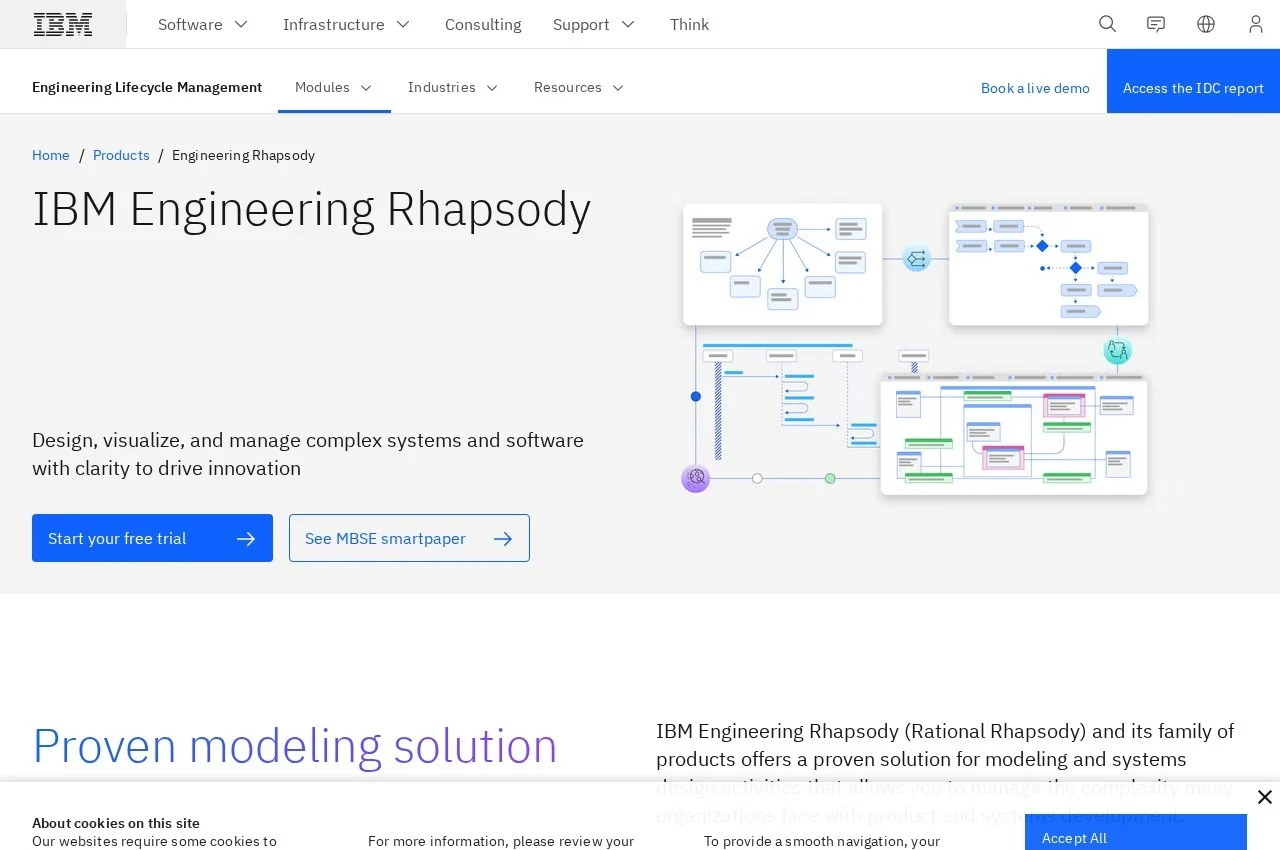
Task: Click Start your free trial button
Action: coord(152,538)
